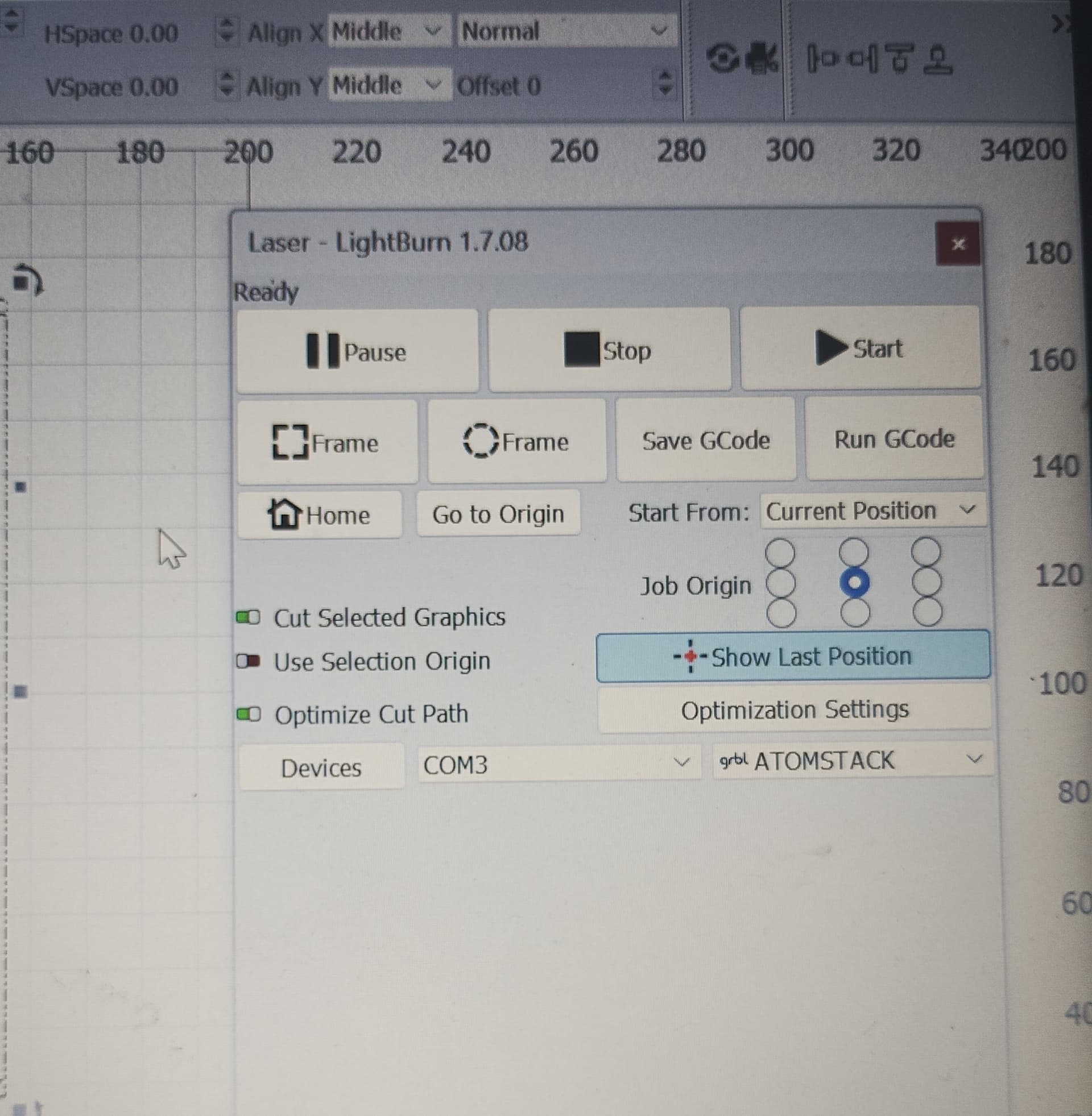Stop the laser job
Viewport: 1092px width, 1116px height.
click(609, 350)
